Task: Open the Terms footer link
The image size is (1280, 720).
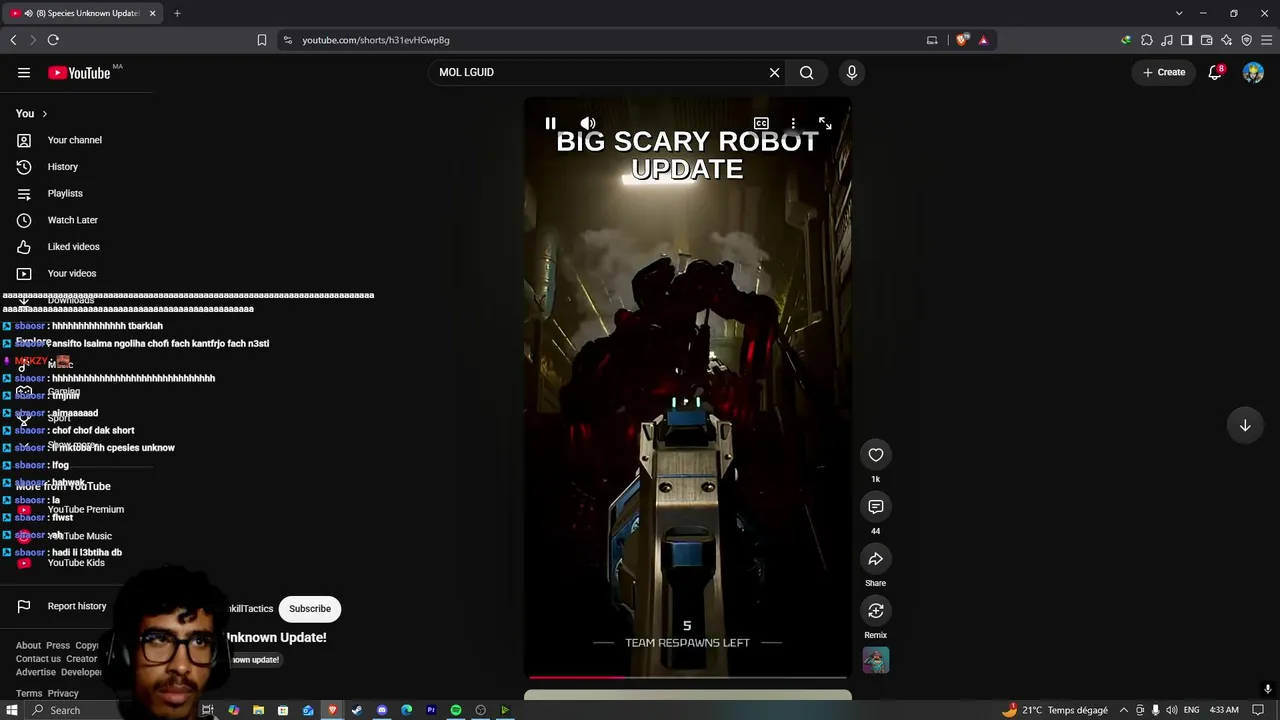Action: (29, 693)
